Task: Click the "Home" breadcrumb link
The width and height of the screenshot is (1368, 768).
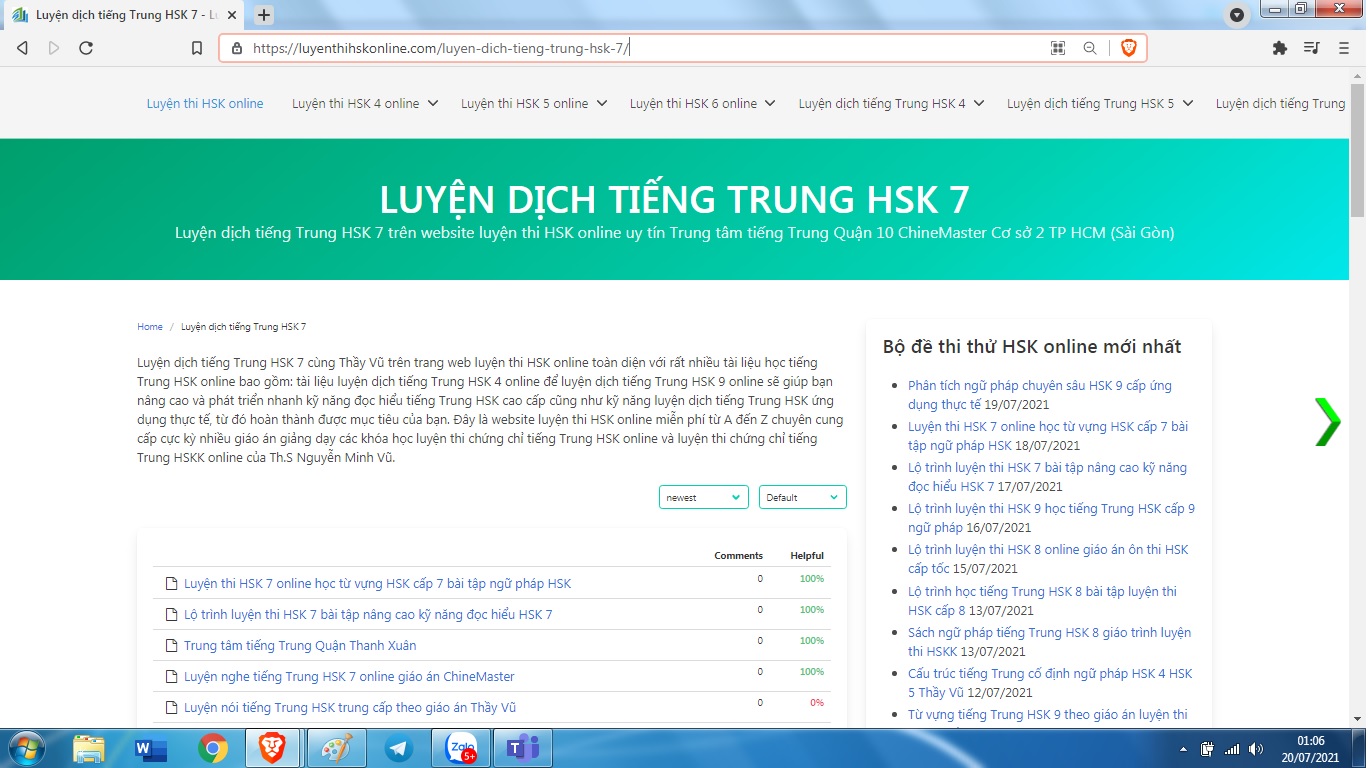Action: tap(150, 327)
